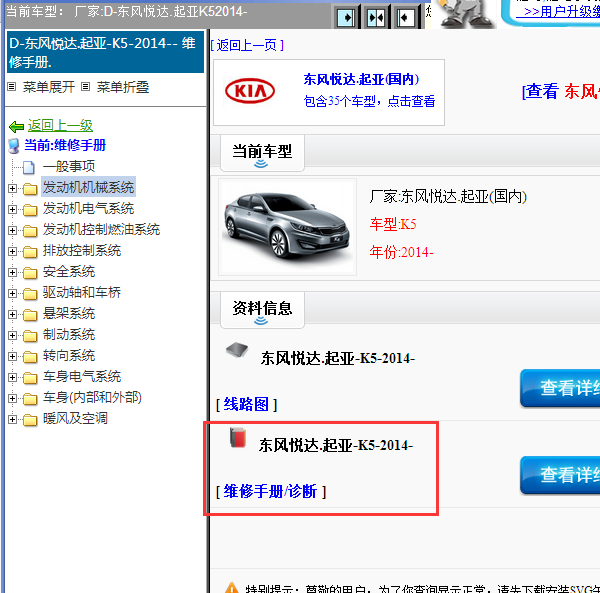Expand the 车身电气系统 tree node
The height and width of the screenshot is (593, 600).
[x=12, y=378]
